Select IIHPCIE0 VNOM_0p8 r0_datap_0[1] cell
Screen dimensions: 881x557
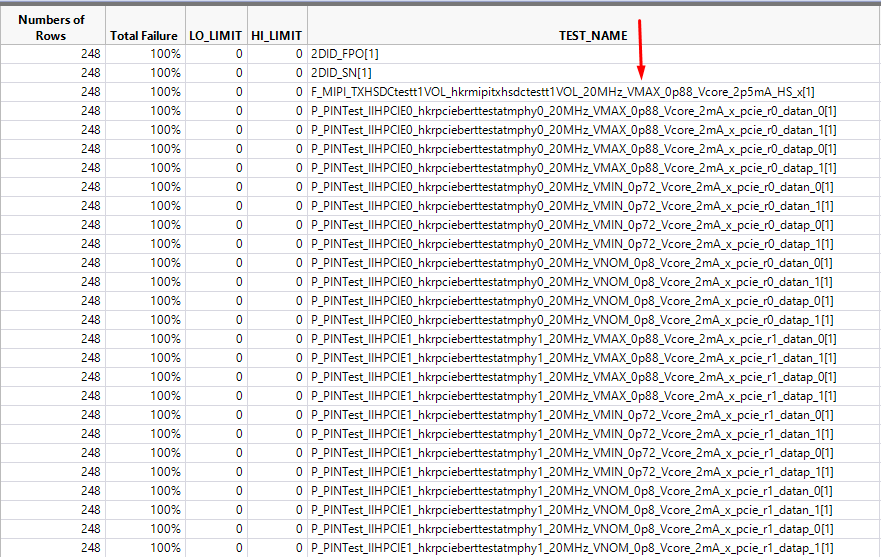[593, 301]
